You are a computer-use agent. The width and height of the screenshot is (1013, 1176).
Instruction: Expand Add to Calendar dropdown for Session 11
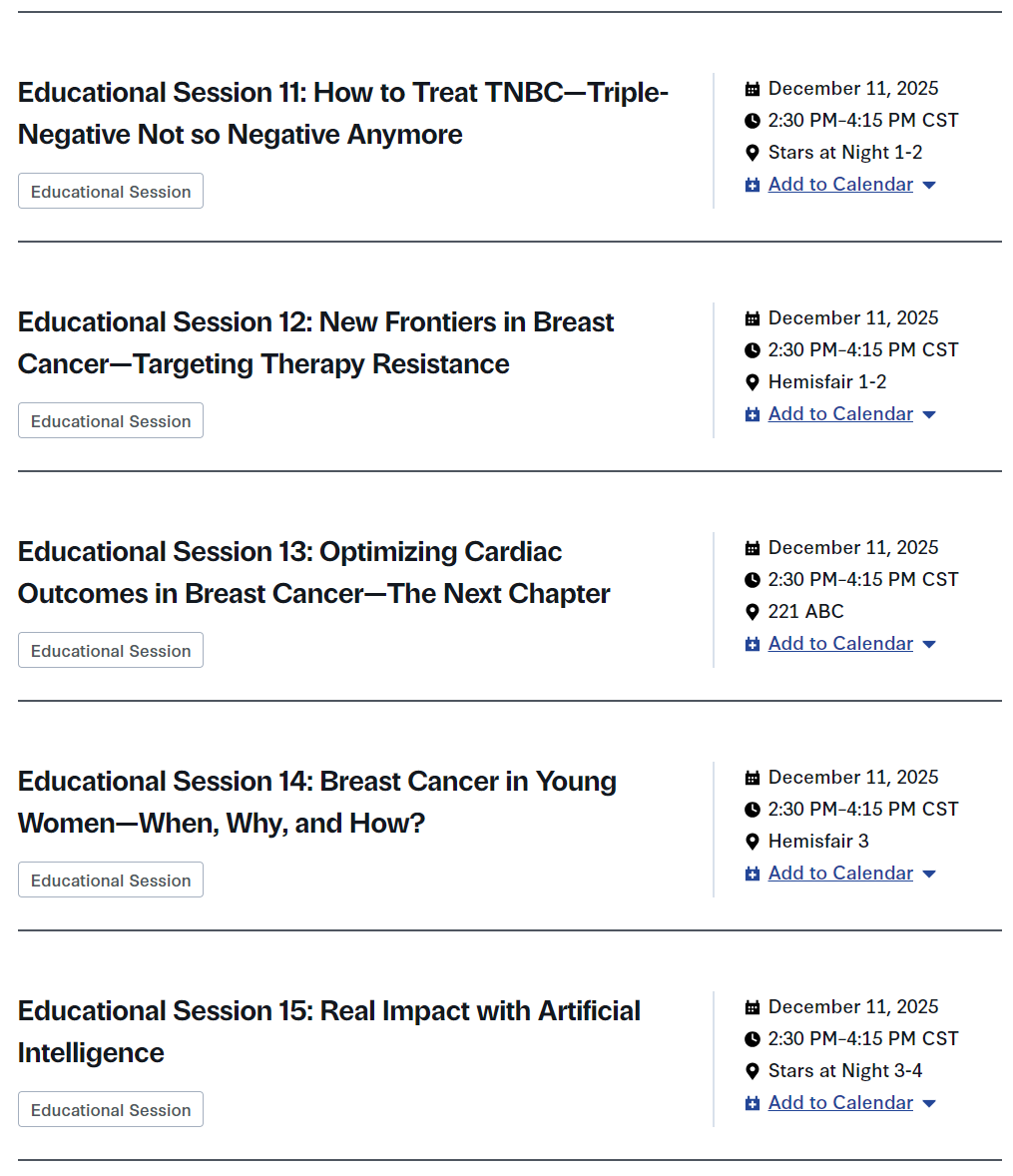pos(929,186)
